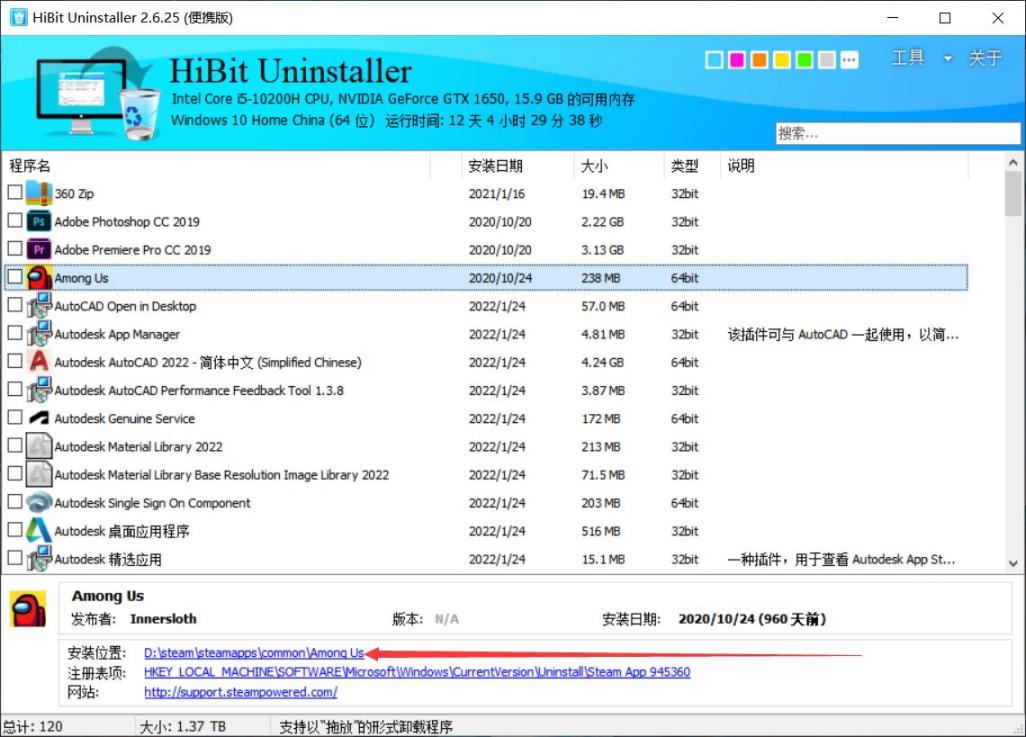
Task: Click the HiBit window title bar icon
Action: pyautogui.click(x=18, y=17)
